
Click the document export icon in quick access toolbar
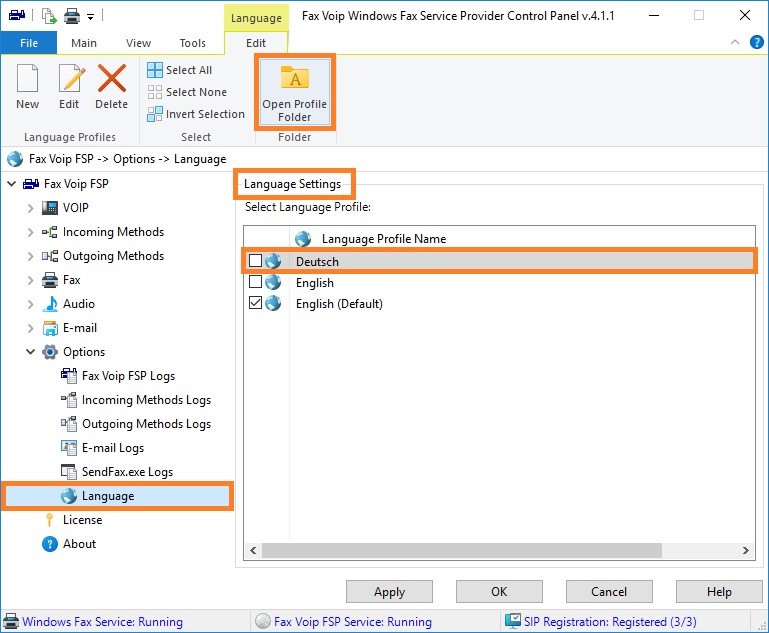click(49, 16)
